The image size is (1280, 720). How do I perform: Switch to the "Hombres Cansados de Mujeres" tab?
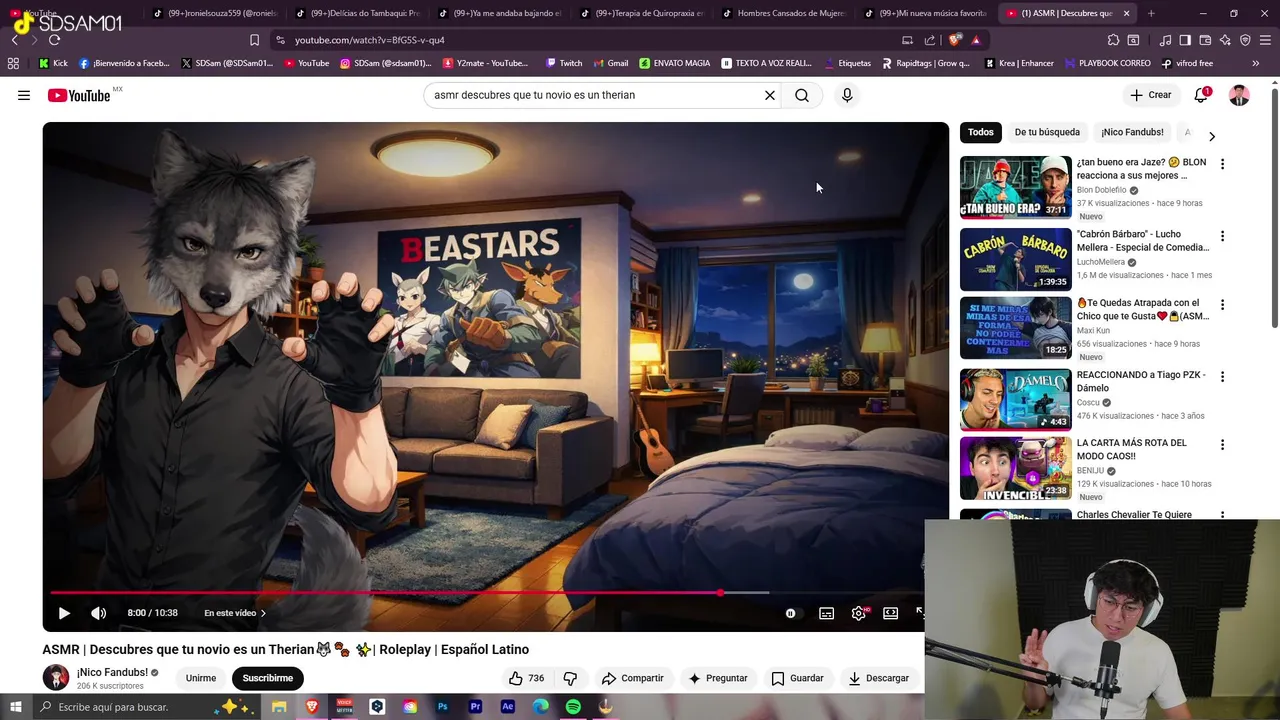click(x=783, y=13)
